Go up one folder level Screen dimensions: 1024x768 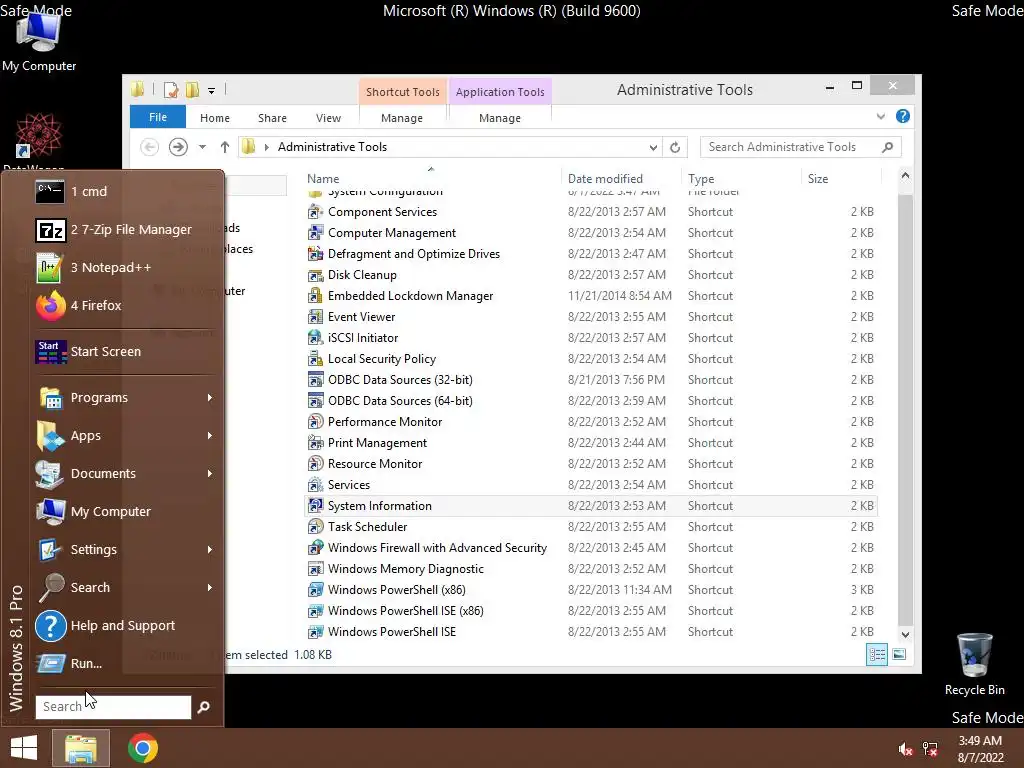tap(225, 147)
